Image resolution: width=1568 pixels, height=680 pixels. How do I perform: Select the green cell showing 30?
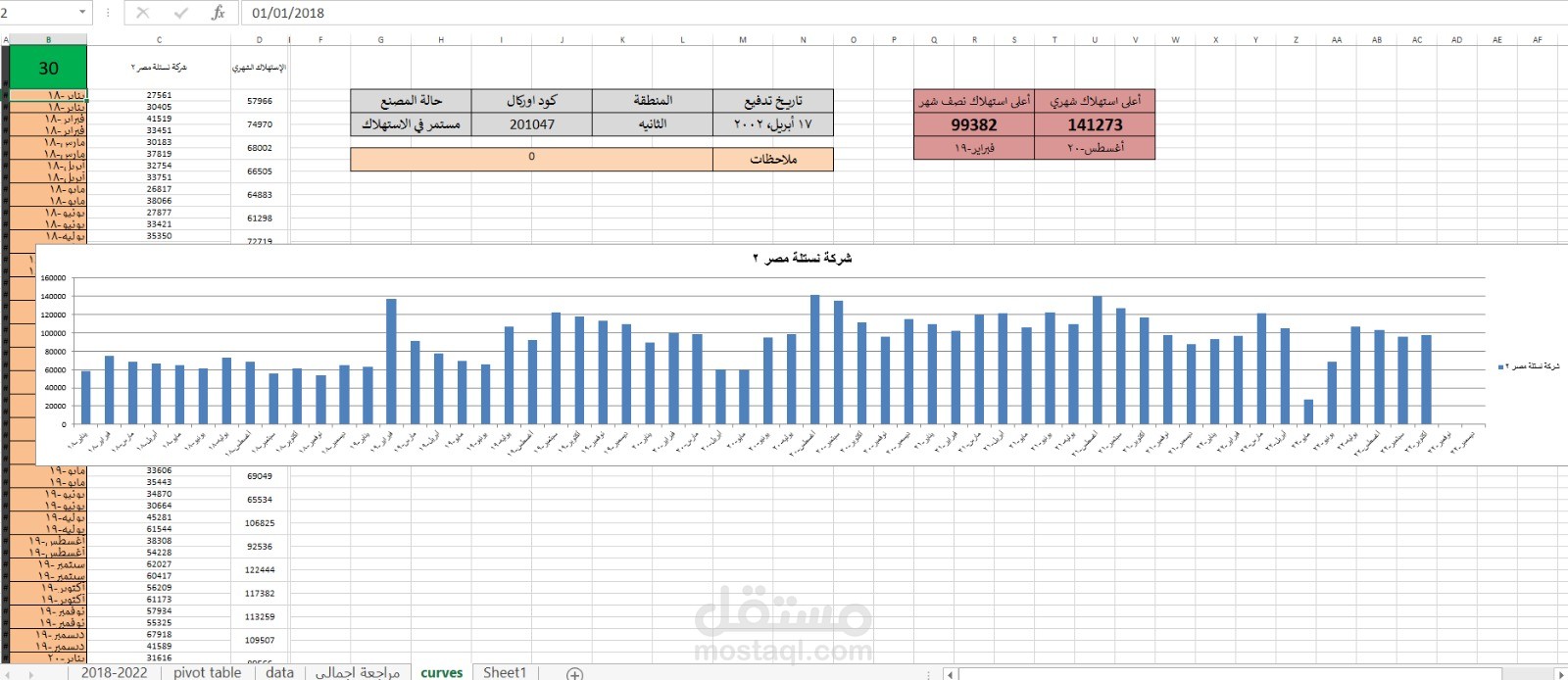point(48,68)
